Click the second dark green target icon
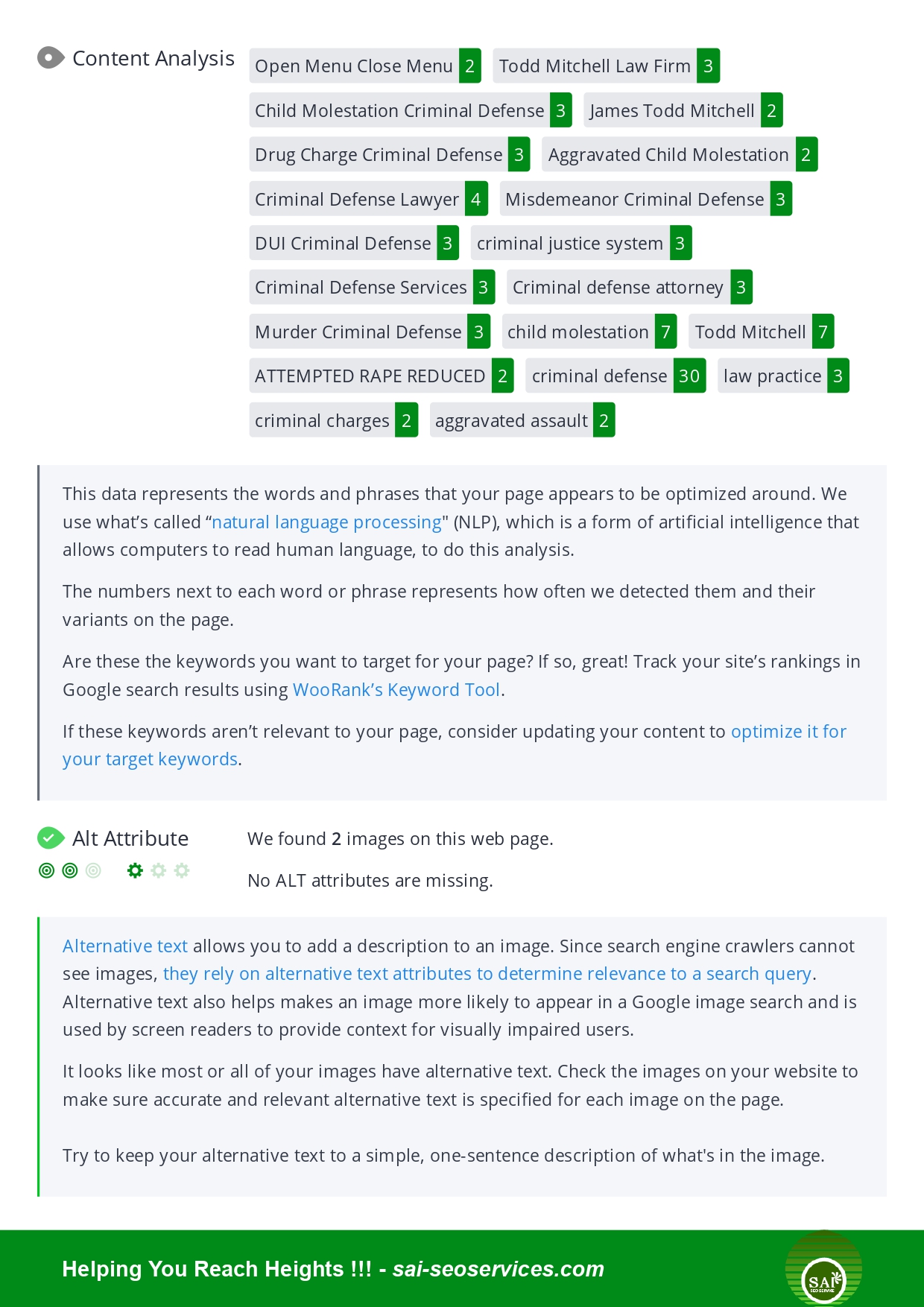 coord(70,870)
